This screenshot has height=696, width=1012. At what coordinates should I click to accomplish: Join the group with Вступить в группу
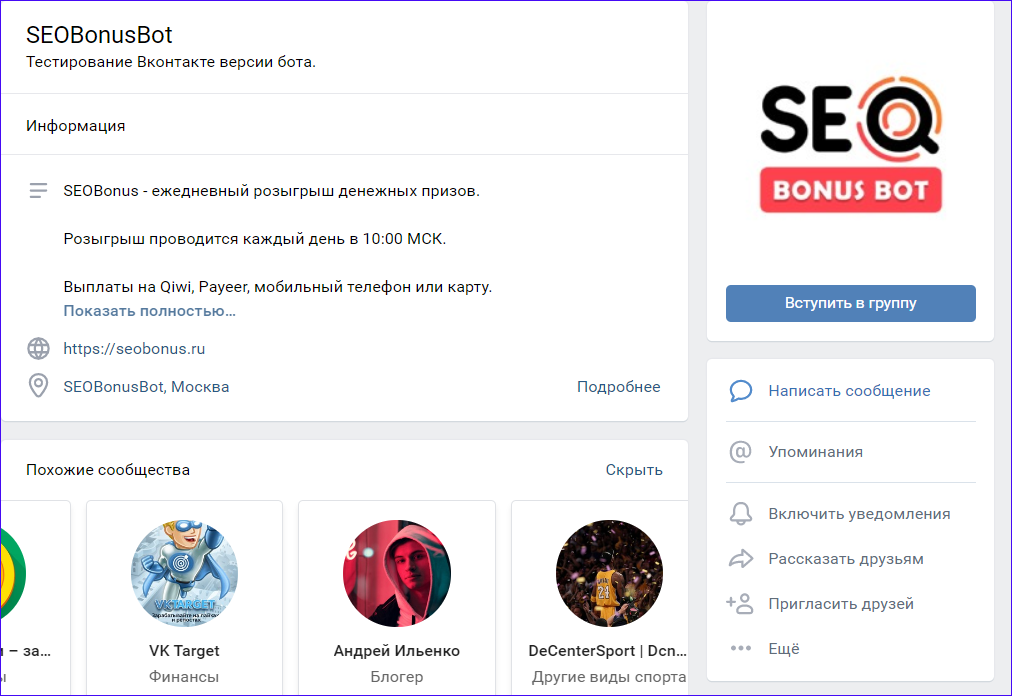[x=851, y=303]
